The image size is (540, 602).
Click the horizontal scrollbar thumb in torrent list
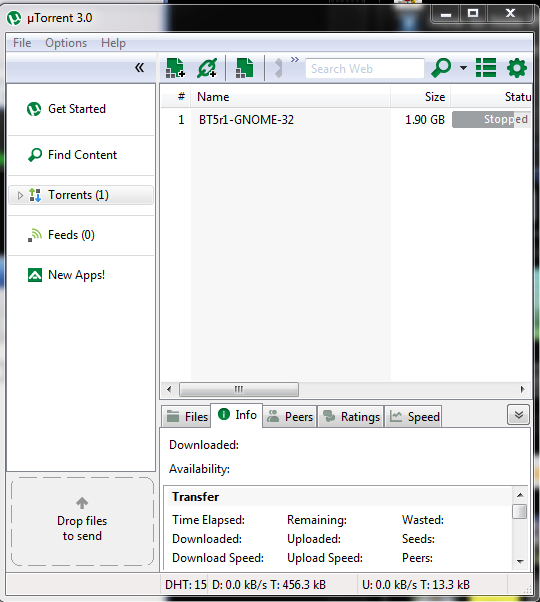click(239, 389)
